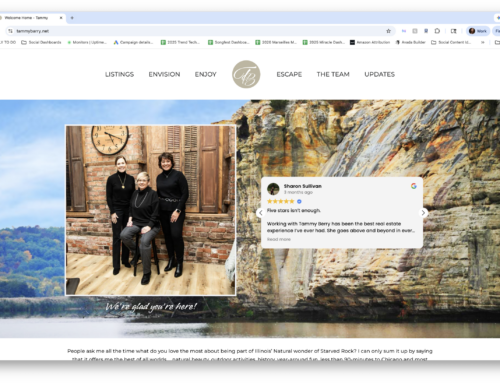500x383 pixels.
Task: Close the Welcome Home - Tammy tab
Action: click(61, 18)
